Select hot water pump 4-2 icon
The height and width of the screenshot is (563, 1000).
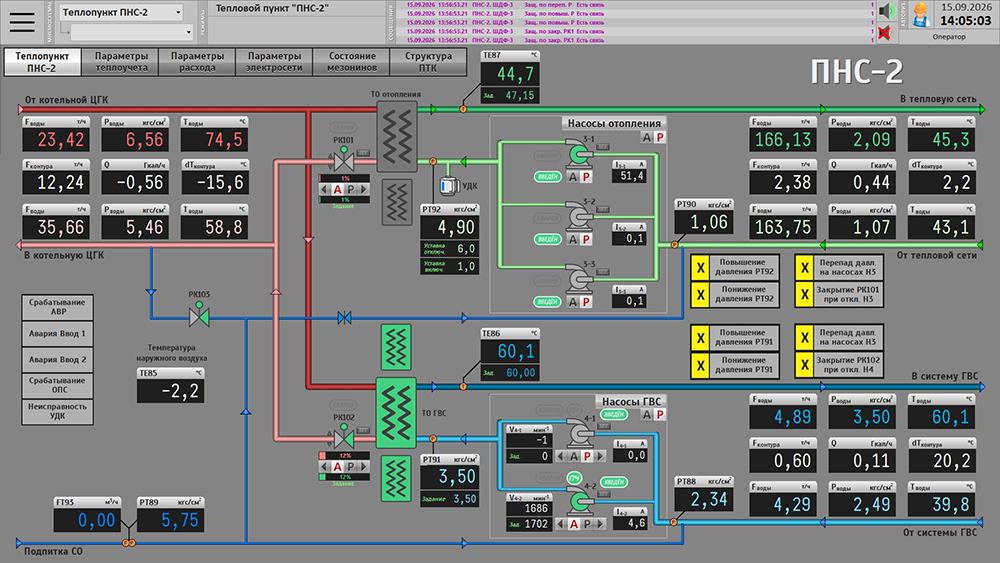coord(579,501)
